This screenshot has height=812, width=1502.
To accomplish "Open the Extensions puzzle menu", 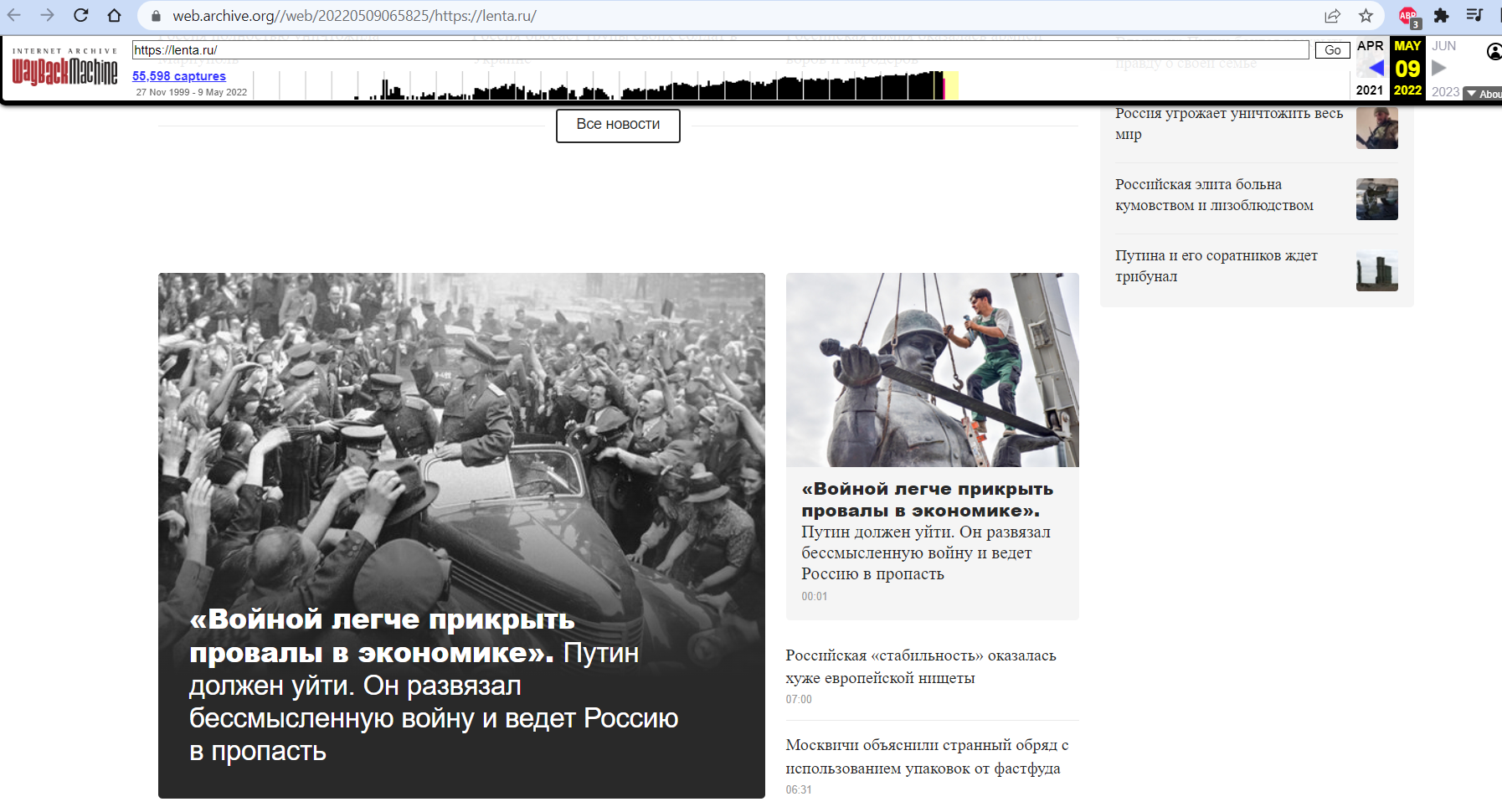I will click(x=1441, y=15).
